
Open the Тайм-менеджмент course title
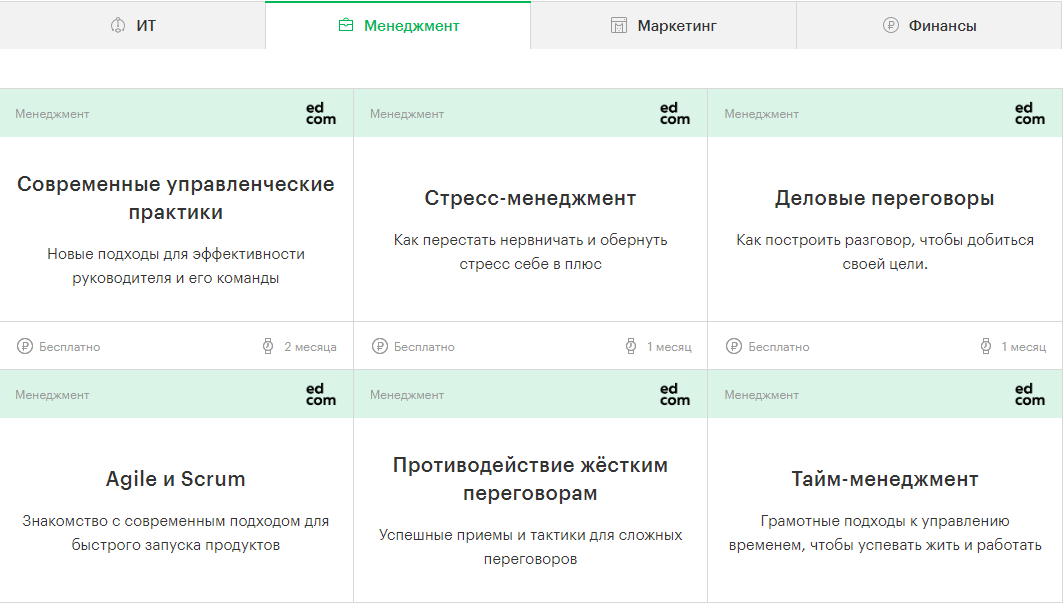884,479
